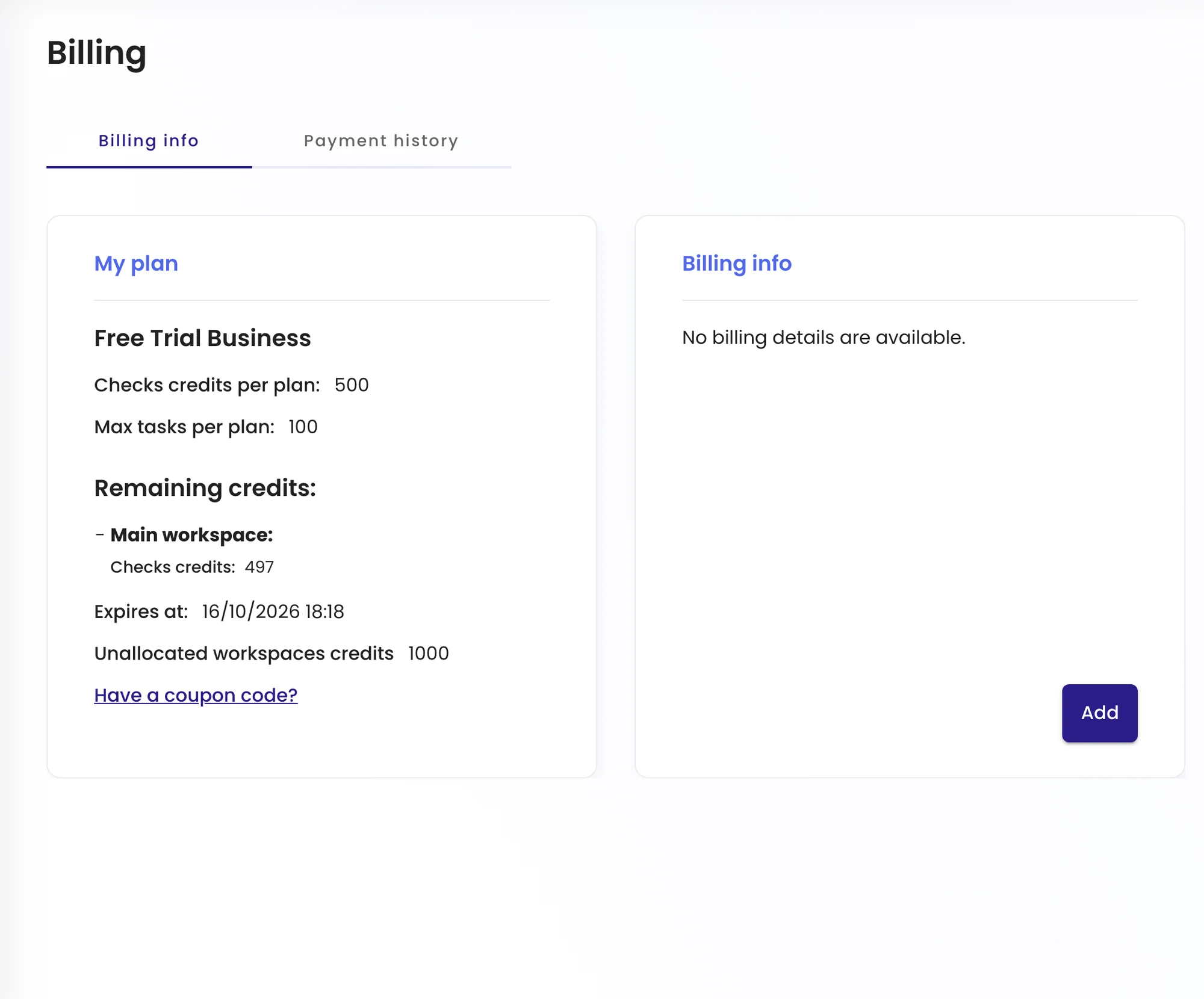Click the checks credits per plan value 500
Viewport: 1204px width, 999px height.
[x=352, y=385]
